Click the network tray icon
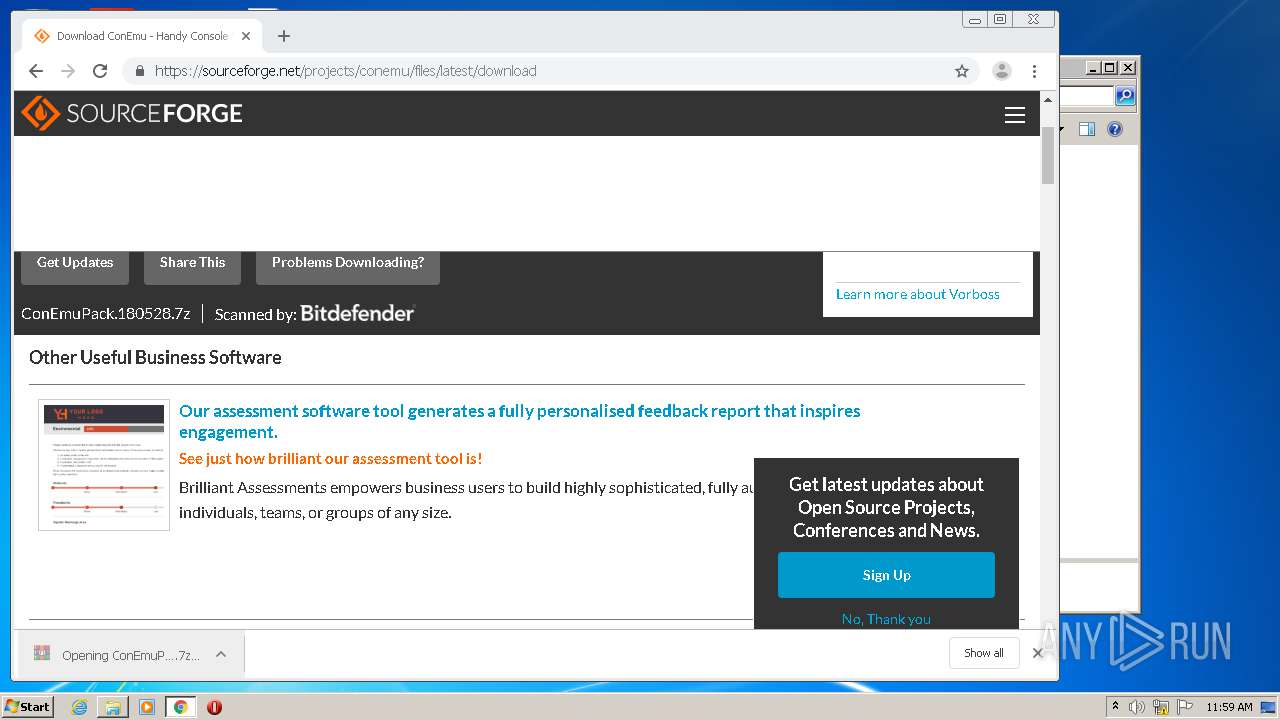The height and width of the screenshot is (720, 1280). click(x=1160, y=707)
